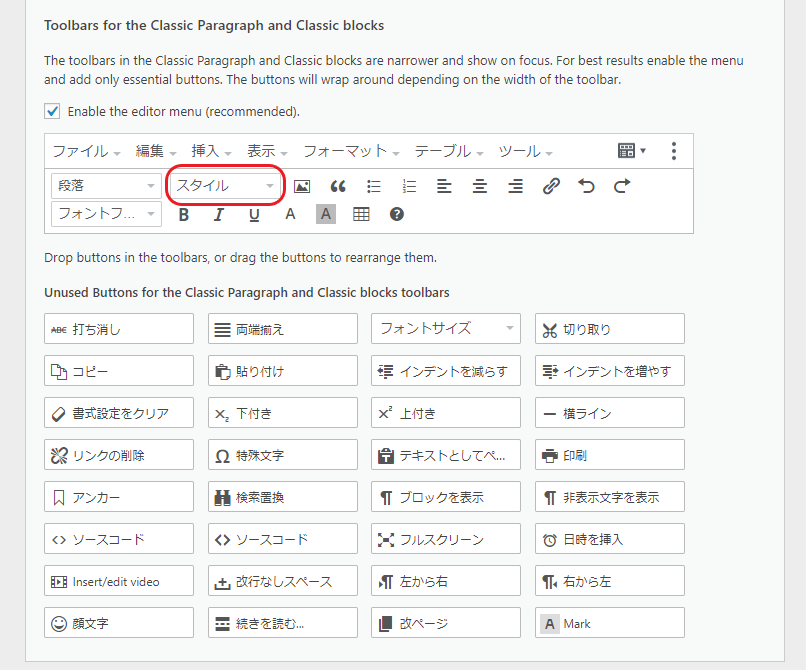Open the フォーマット menu

pos(351,151)
